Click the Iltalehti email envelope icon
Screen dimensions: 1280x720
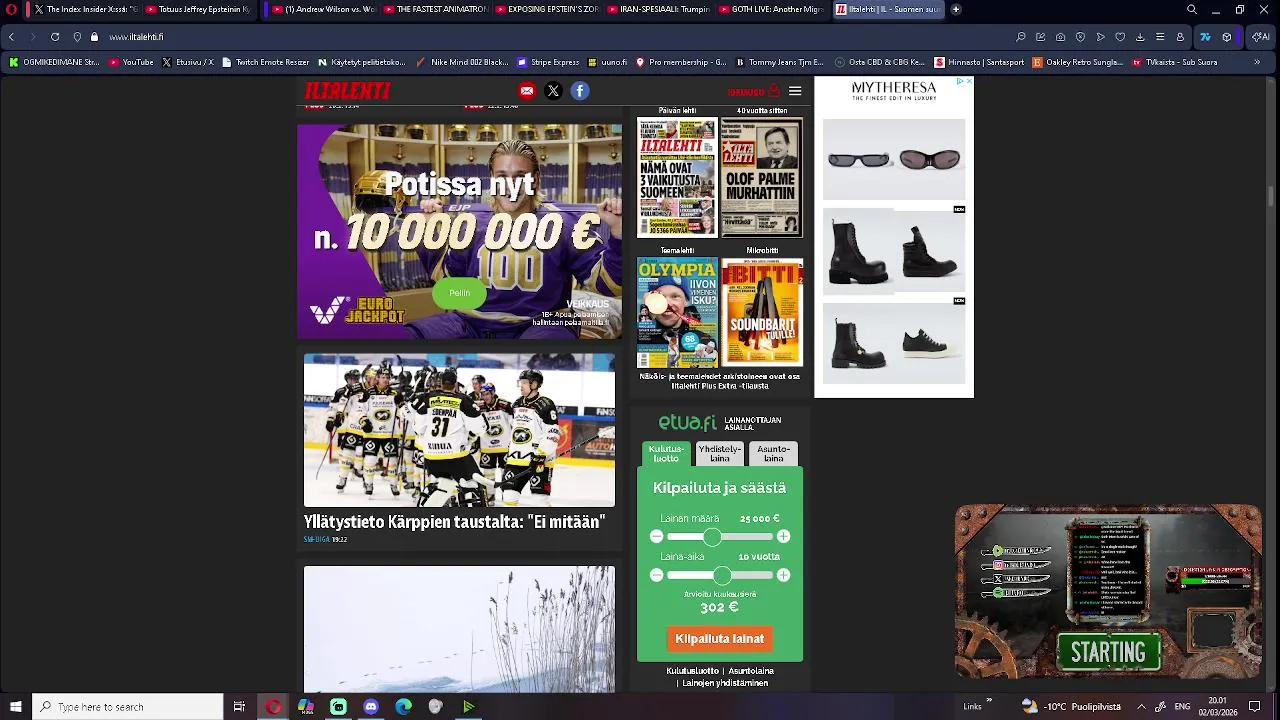click(x=527, y=91)
